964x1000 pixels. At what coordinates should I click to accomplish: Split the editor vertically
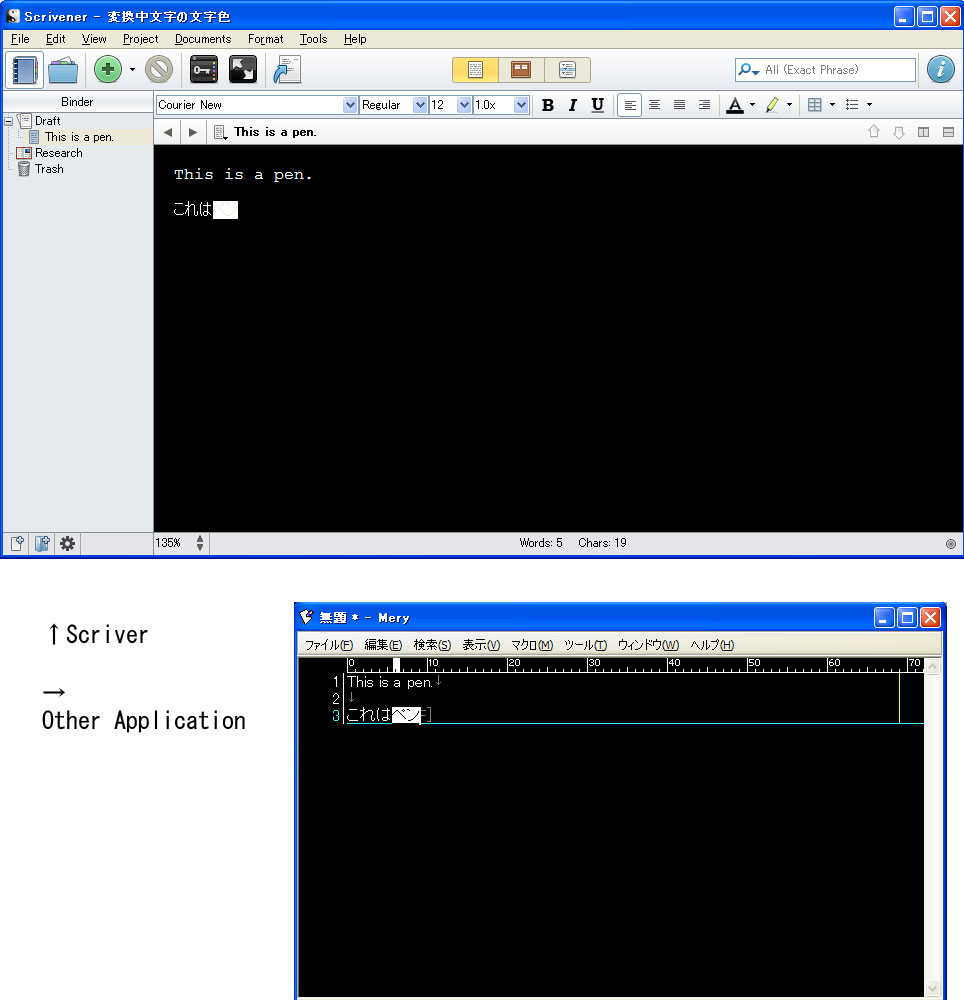pyautogui.click(x=923, y=132)
